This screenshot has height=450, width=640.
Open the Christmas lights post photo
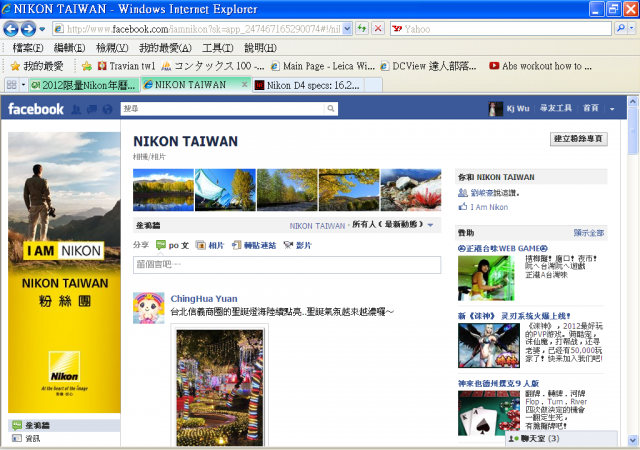pyautogui.click(x=220, y=386)
